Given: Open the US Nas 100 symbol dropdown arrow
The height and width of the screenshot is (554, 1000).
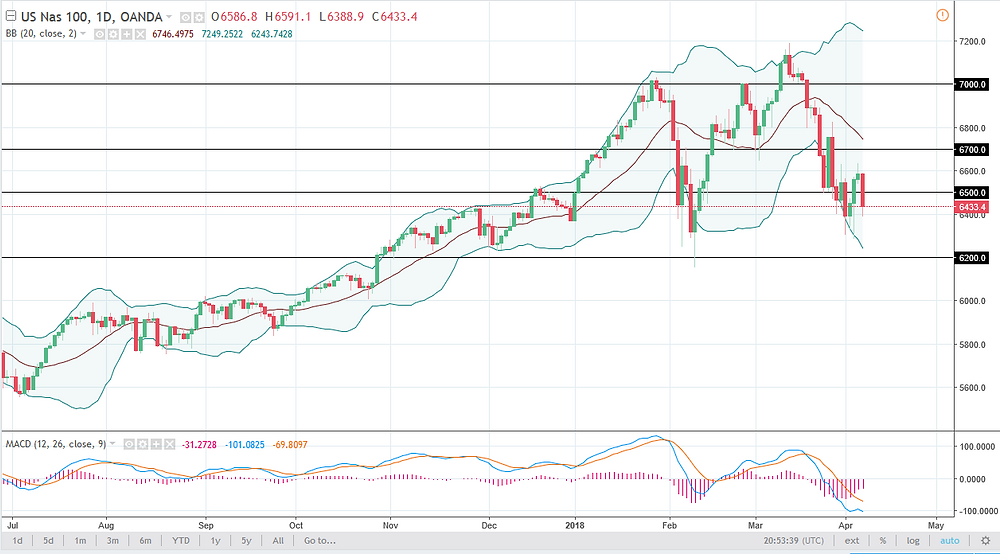Looking at the screenshot, I should click(x=169, y=17).
